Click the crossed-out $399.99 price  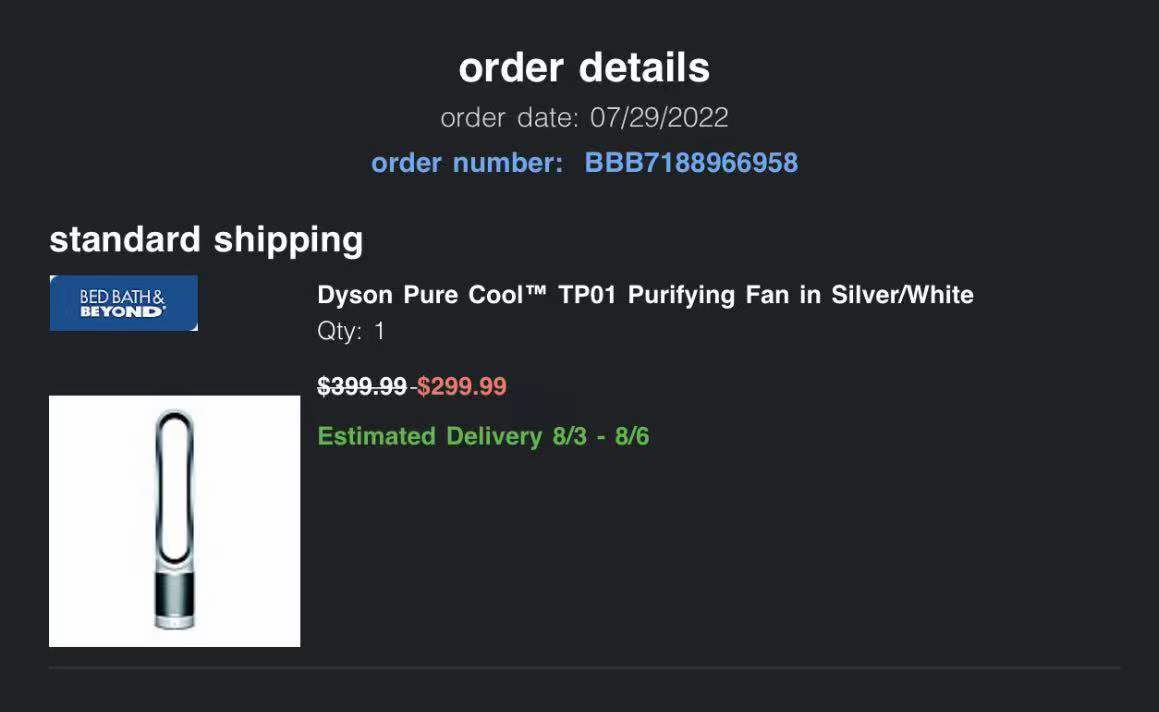coord(362,386)
